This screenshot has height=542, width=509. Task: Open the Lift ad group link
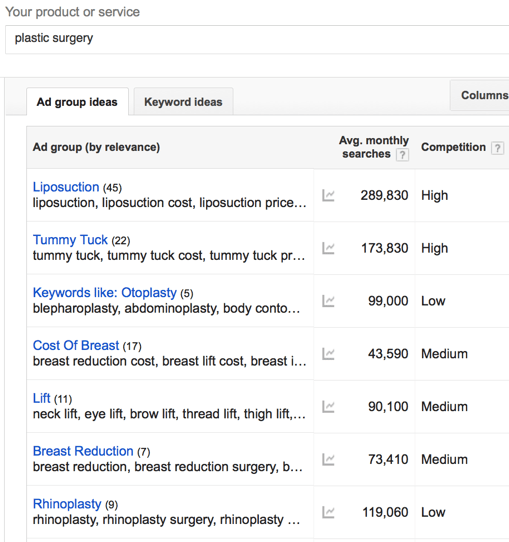(x=41, y=398)
